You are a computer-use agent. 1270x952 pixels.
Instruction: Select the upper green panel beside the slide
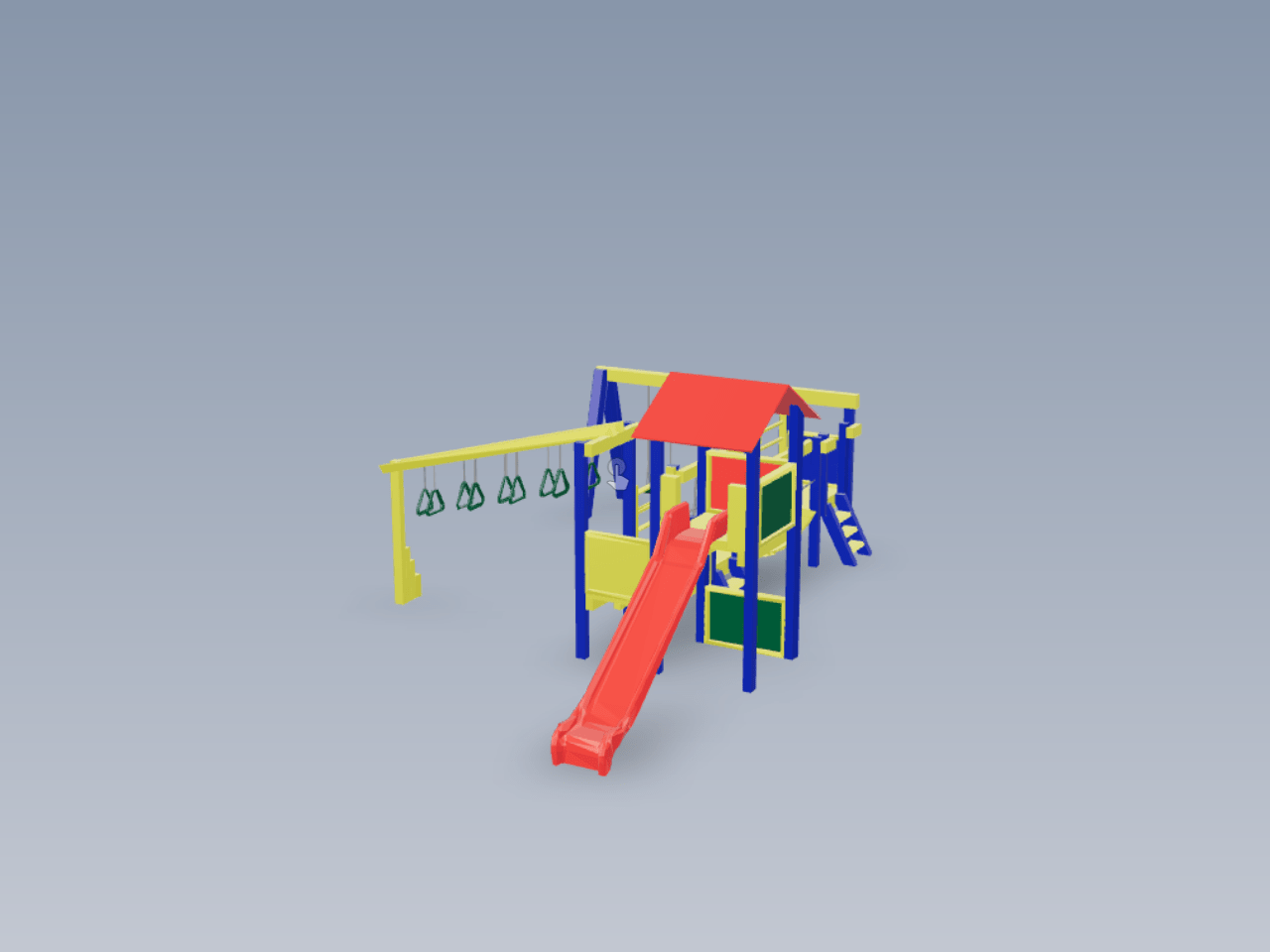coord(775,505)
